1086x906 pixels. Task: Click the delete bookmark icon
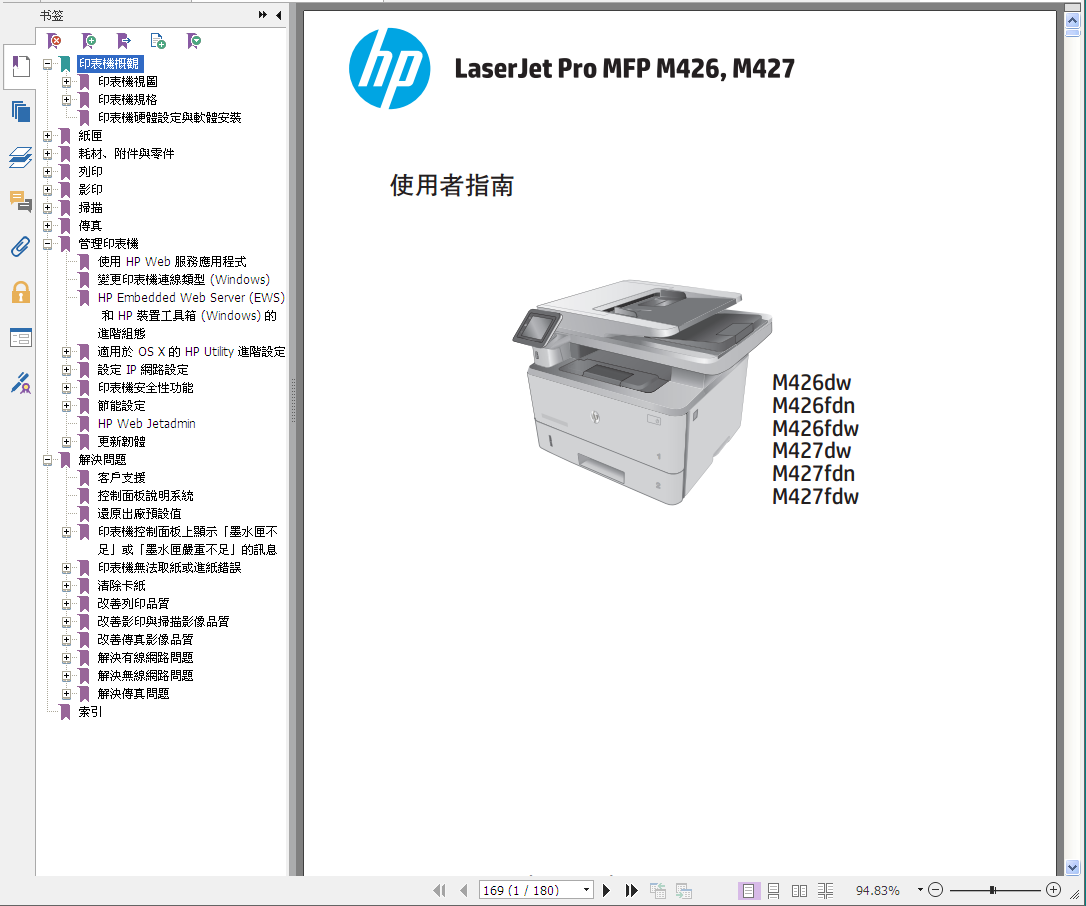[x=54, y=42]
